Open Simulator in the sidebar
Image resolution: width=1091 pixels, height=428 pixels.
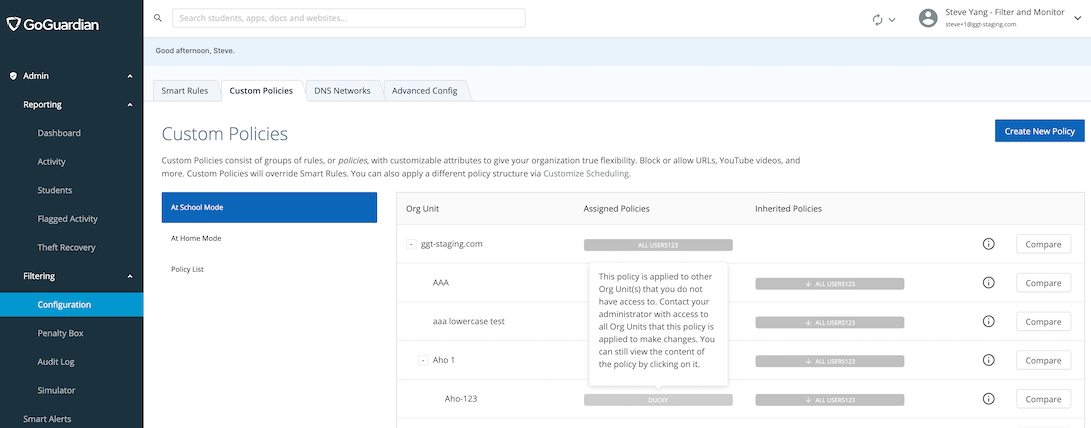coord(56,390)
